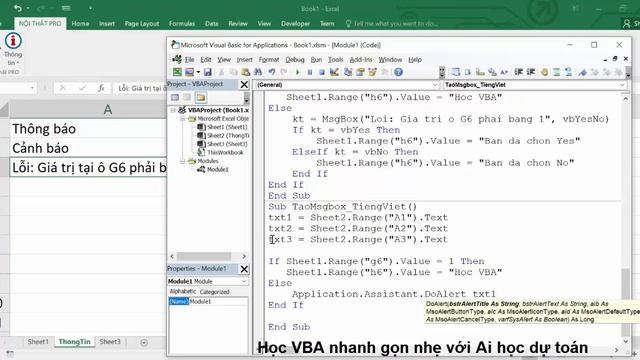Viewport: 640px width, 360px height.
Task: Select Module1 in project tree
Action: coord(213,169)
